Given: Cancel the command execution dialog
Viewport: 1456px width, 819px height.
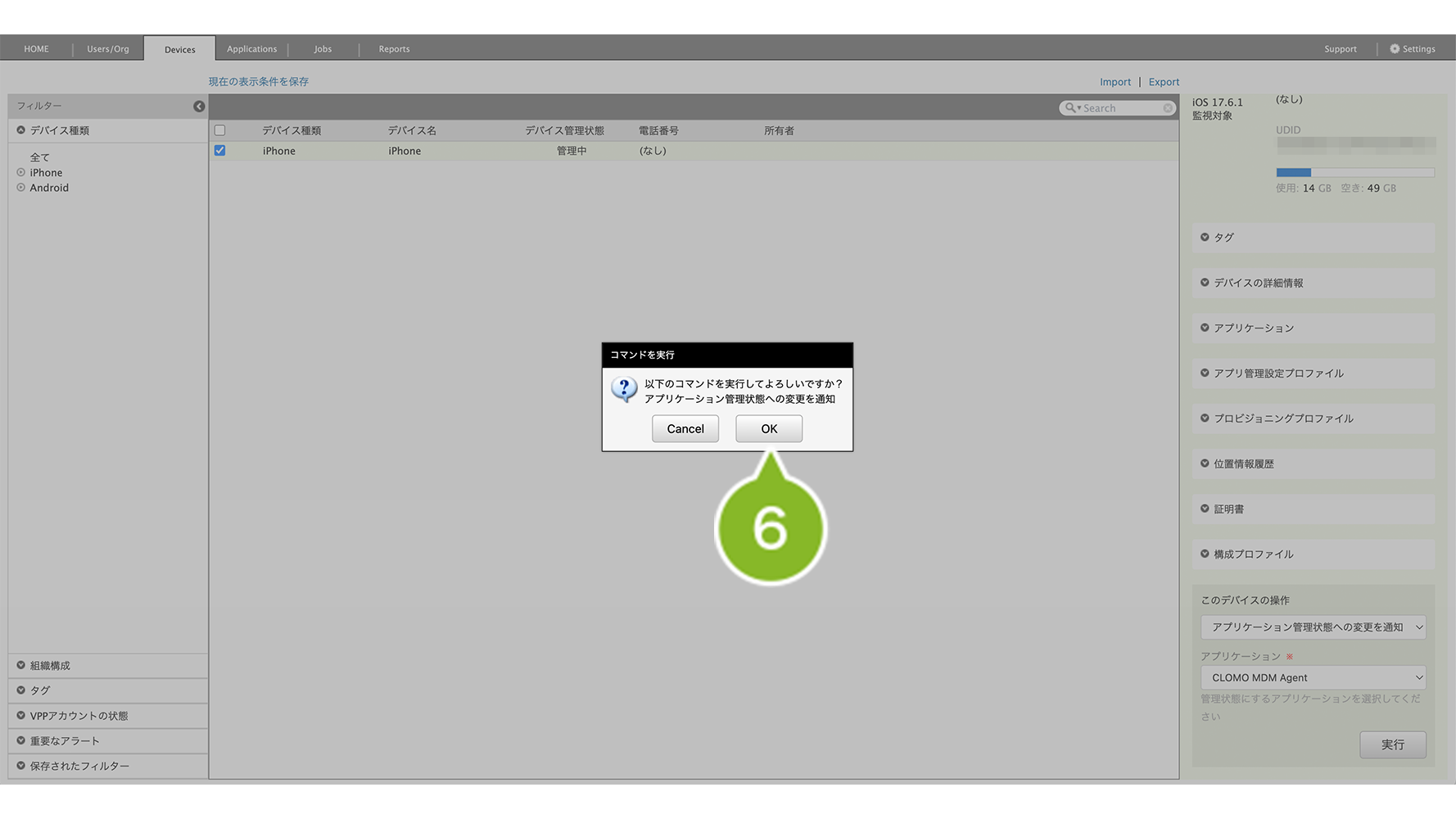Looking at the screenshot, I should pyautogui.click(x=685, y=429).
